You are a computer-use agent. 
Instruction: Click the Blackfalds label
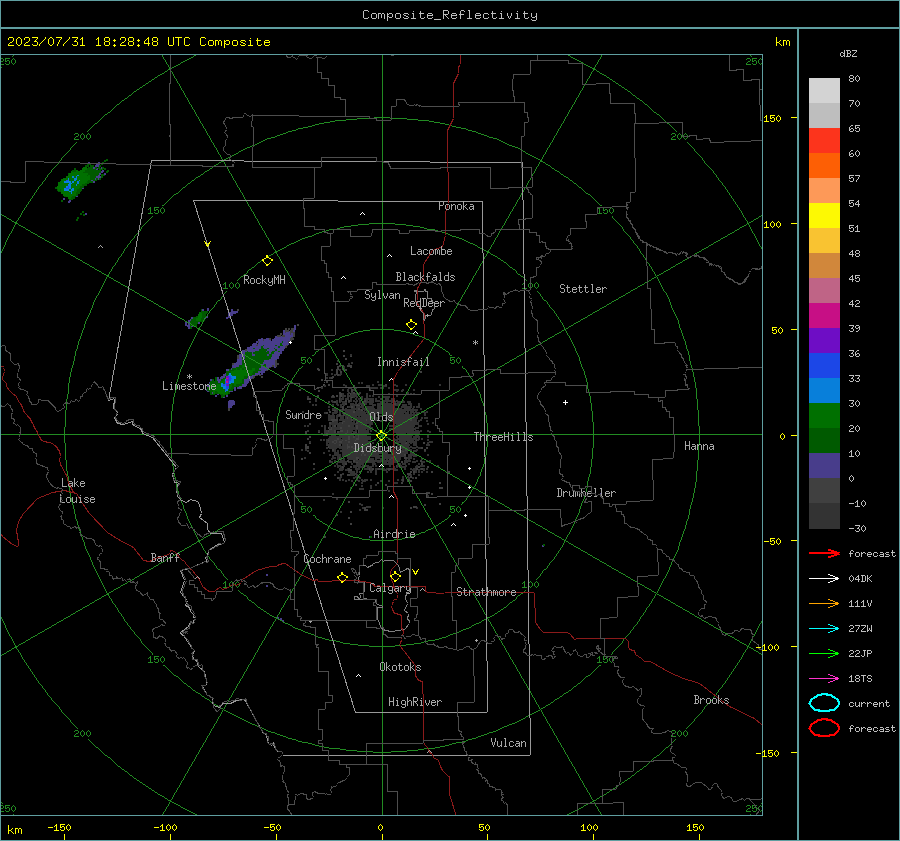[425, 277]
